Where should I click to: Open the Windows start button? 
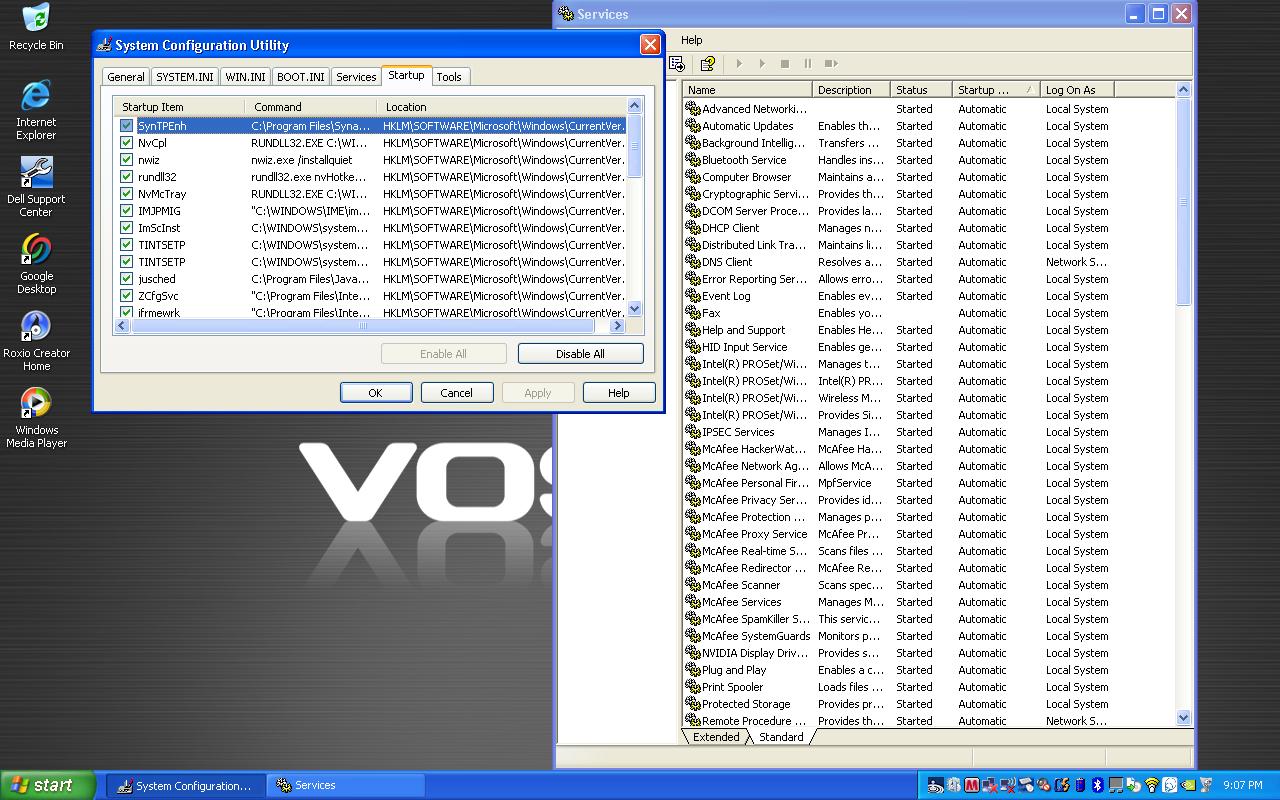pos(48,785)
